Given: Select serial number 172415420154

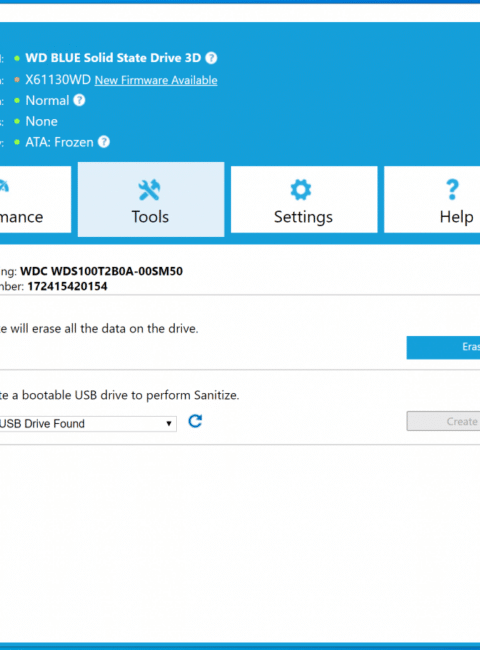Looking at the screenshot, I should [x=68, y=286].
